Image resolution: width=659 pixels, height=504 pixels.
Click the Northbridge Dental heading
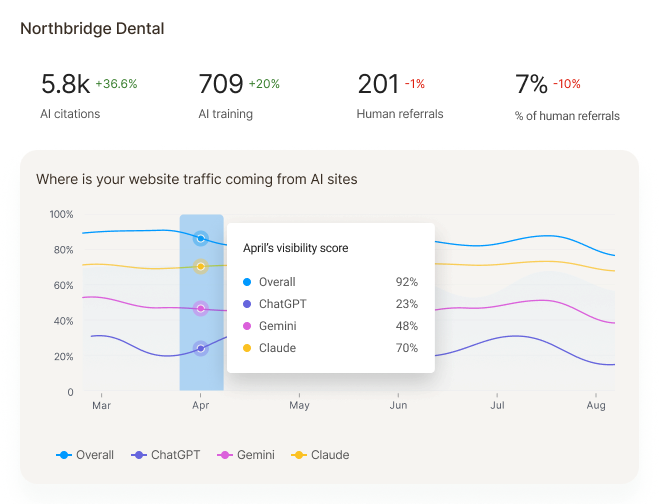pos(92,29)
